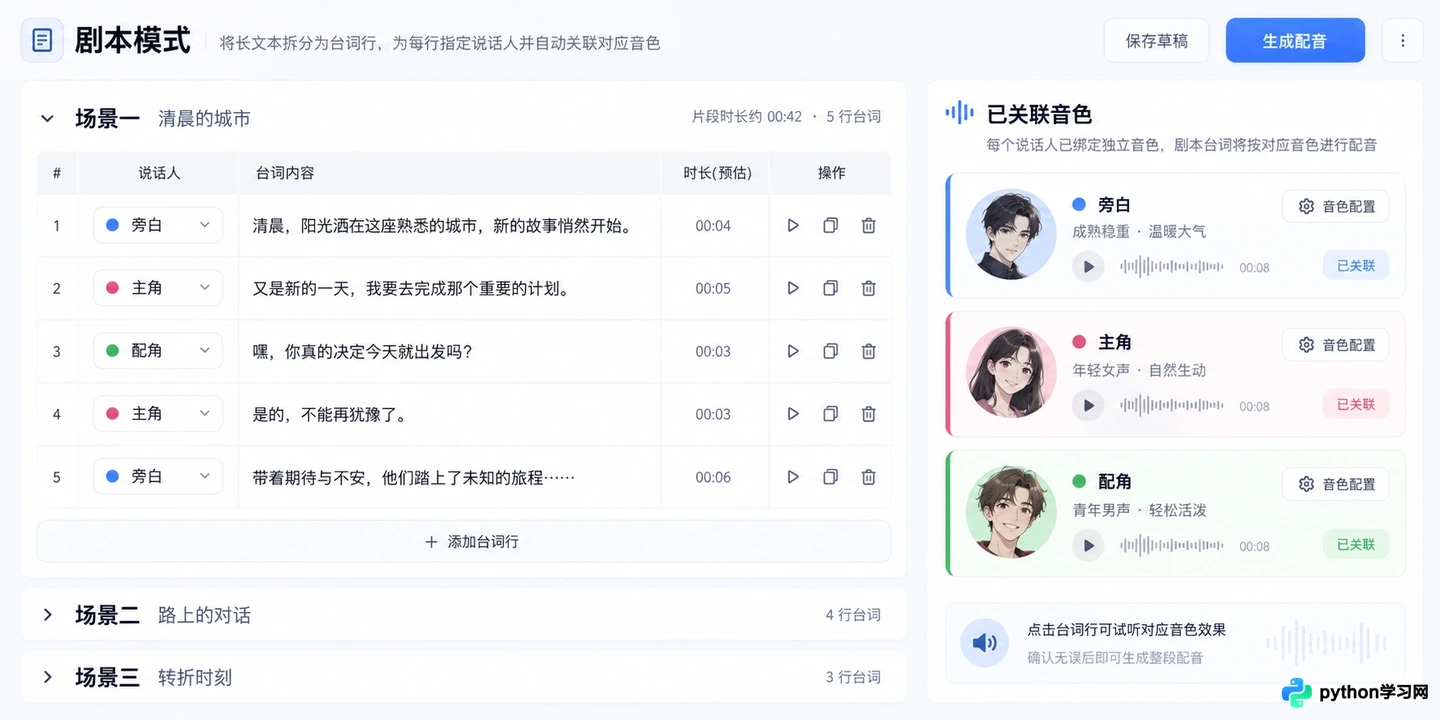Duplicate row 2 line 又是新的一天
The height and width of the screenshot is (720, 1440).
pyautogui.click(x=830, y=288)
